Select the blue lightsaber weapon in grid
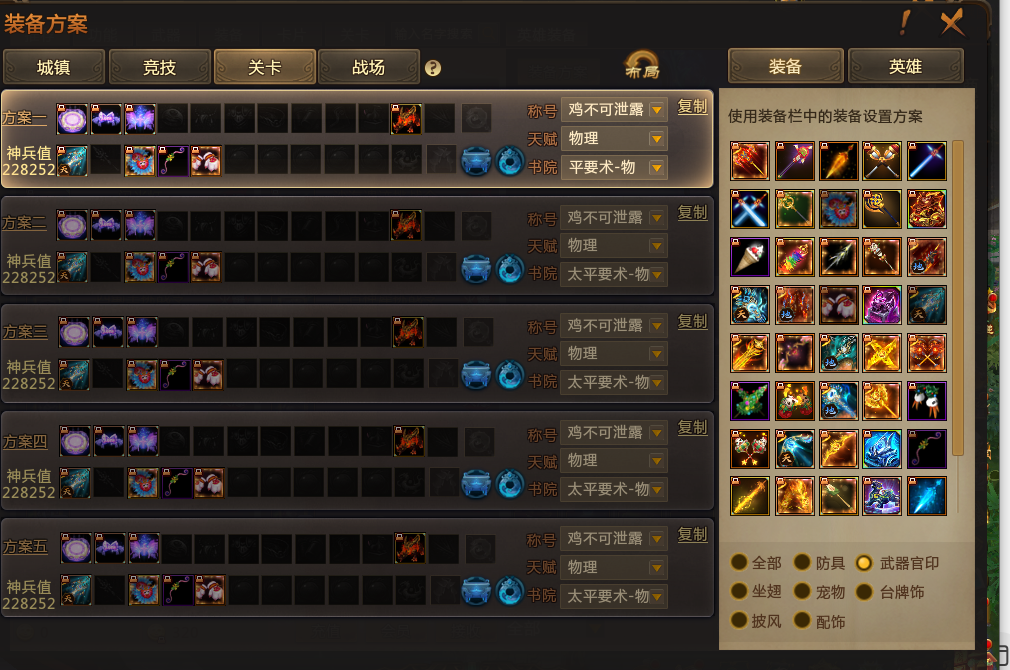This screenshot has width=1010, height=670. [927, 160]
